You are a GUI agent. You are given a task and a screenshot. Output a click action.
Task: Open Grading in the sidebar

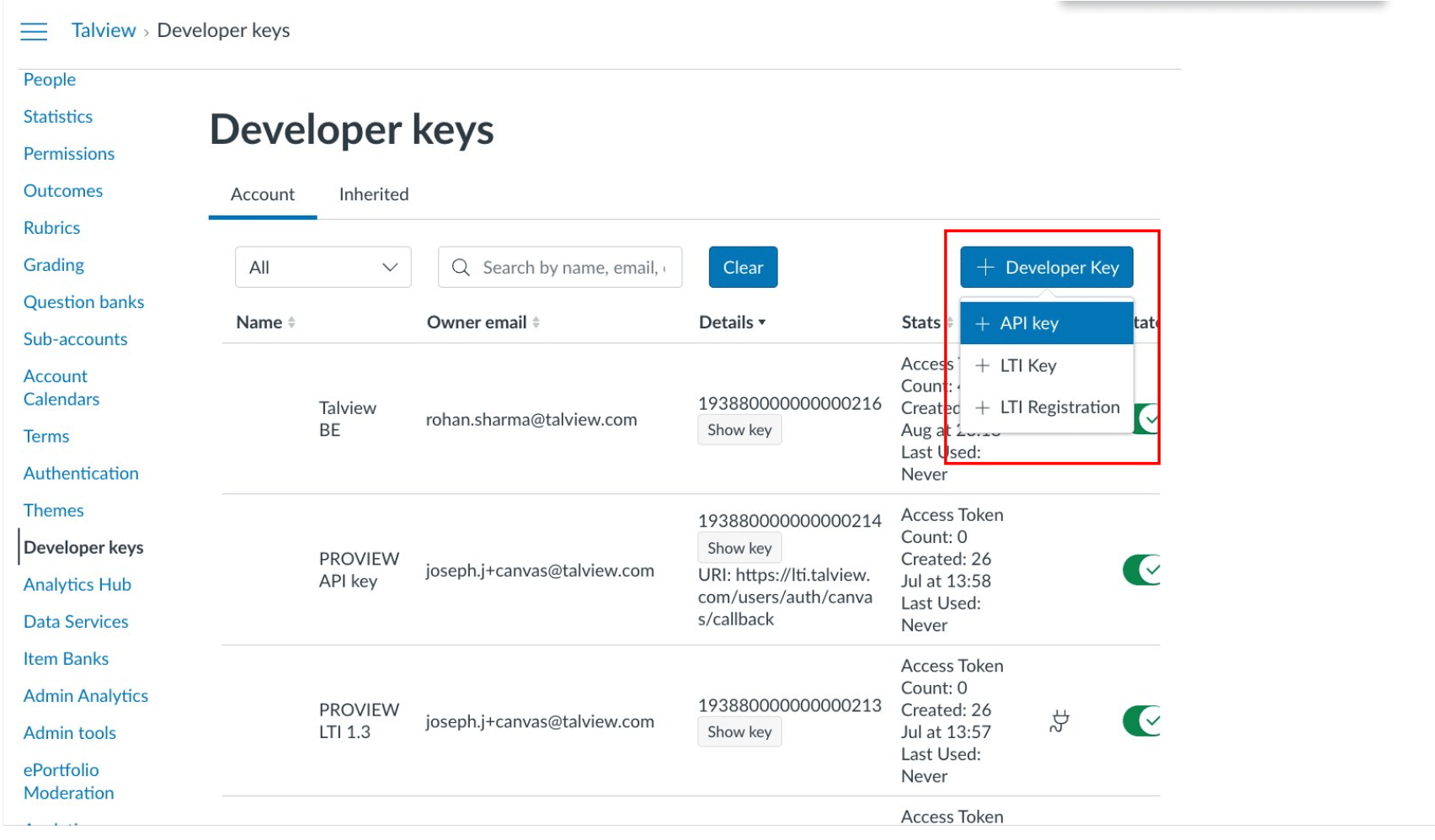(x=54, y=265)
